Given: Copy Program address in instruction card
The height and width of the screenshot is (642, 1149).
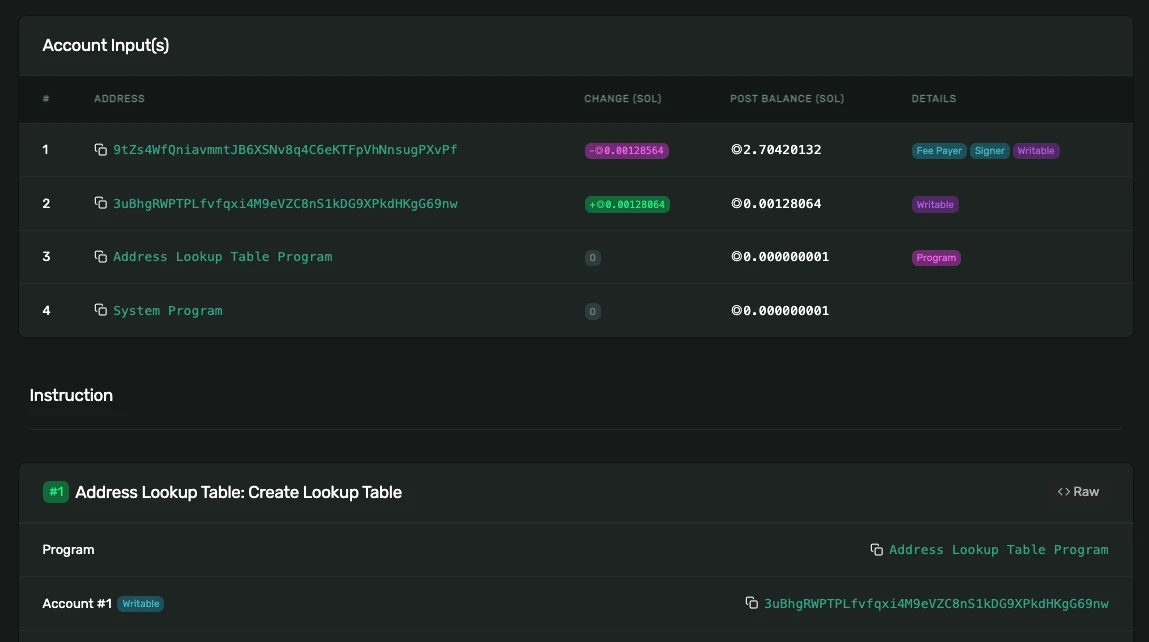Looking at the screenshot, I should (x=876, y=550).
